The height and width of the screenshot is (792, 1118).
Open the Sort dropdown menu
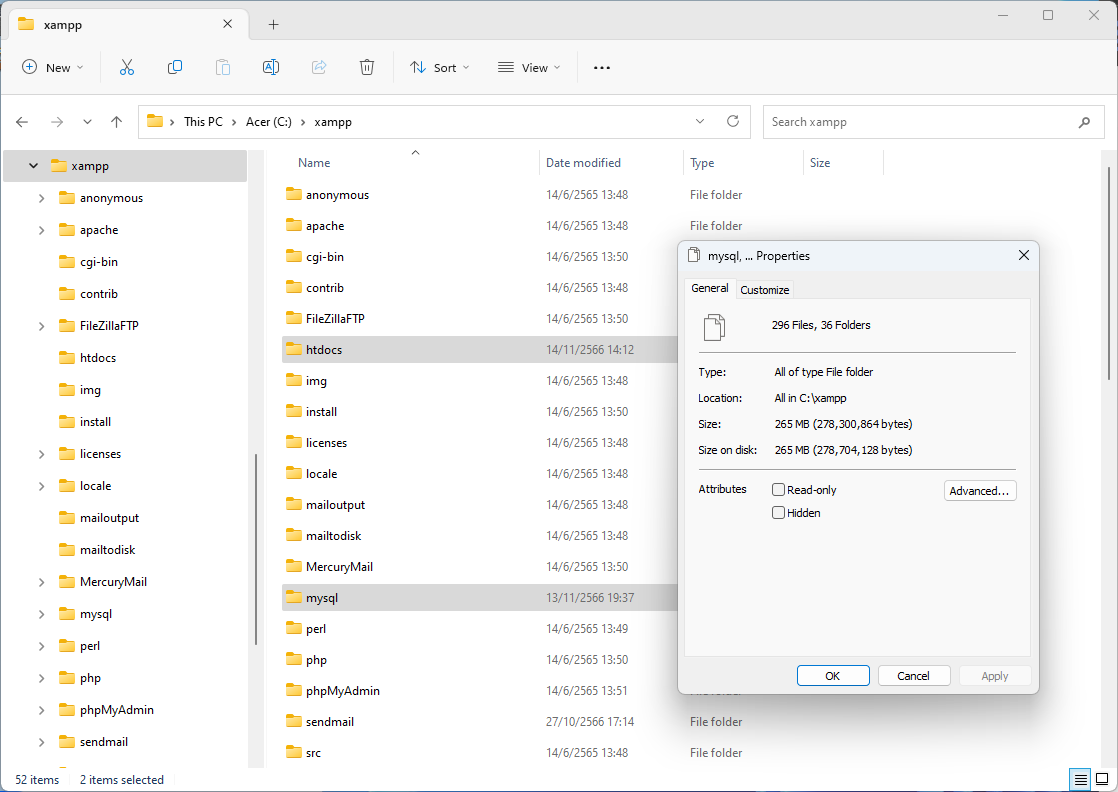[433, 67]
